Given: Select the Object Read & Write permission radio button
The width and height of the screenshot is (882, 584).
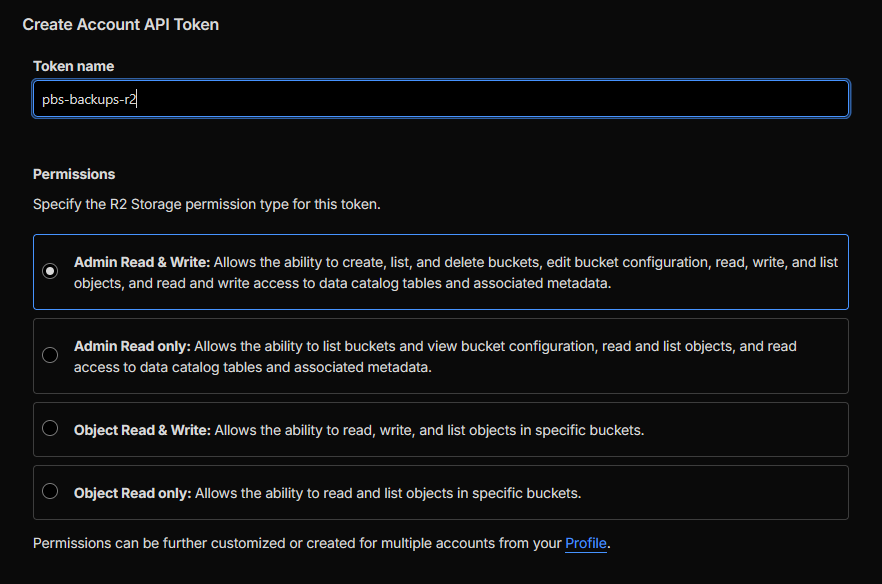Looking at the screenshot, I should [x=50, y=429].
